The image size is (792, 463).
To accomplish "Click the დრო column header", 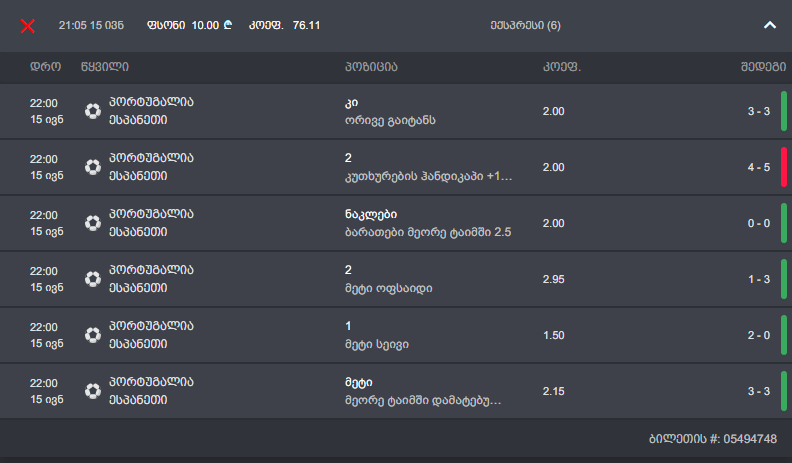I will pyautogui.click(x=46, y=68).
